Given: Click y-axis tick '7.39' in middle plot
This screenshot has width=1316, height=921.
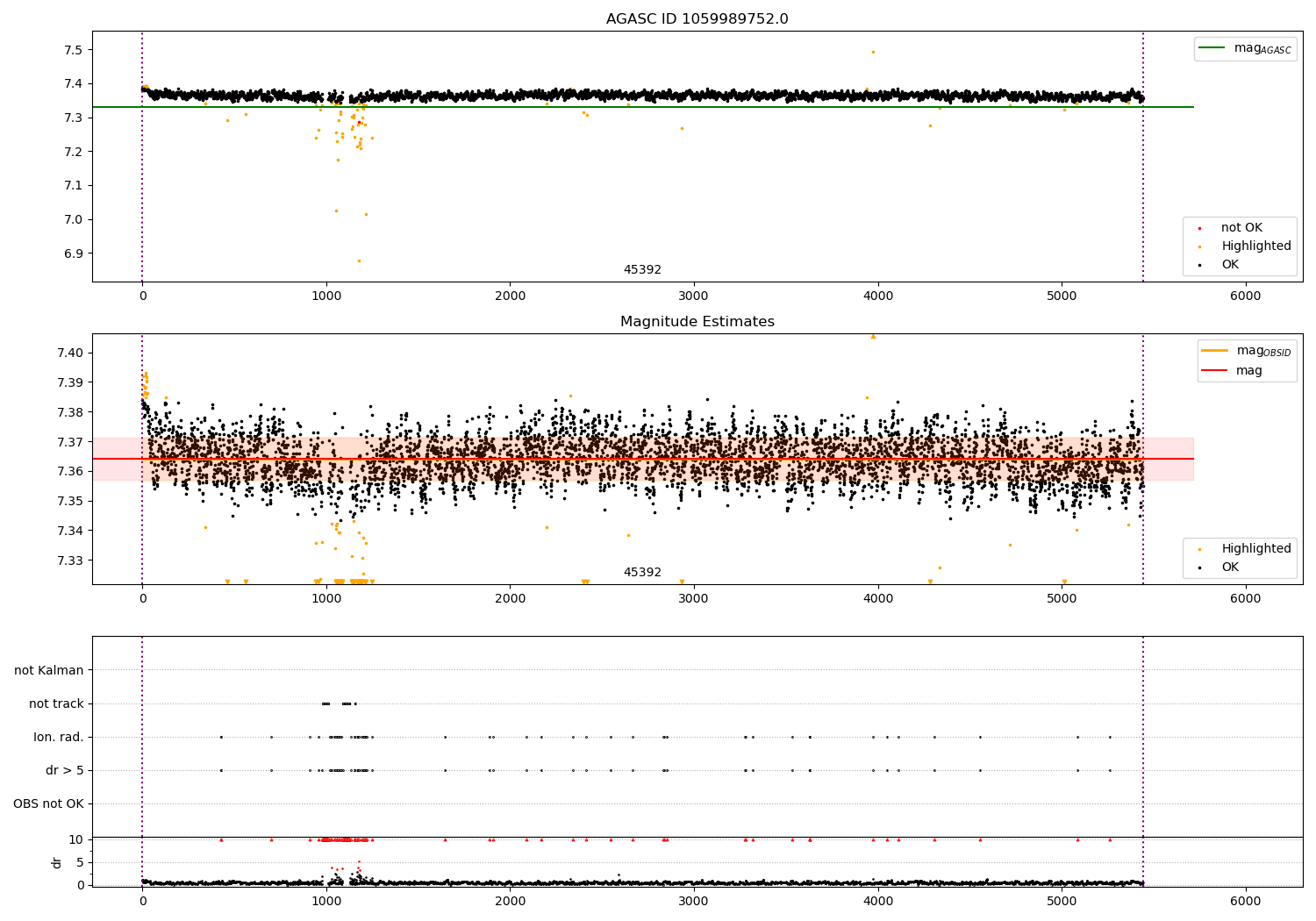Looking at the screenshot, I should pos(70,382).
